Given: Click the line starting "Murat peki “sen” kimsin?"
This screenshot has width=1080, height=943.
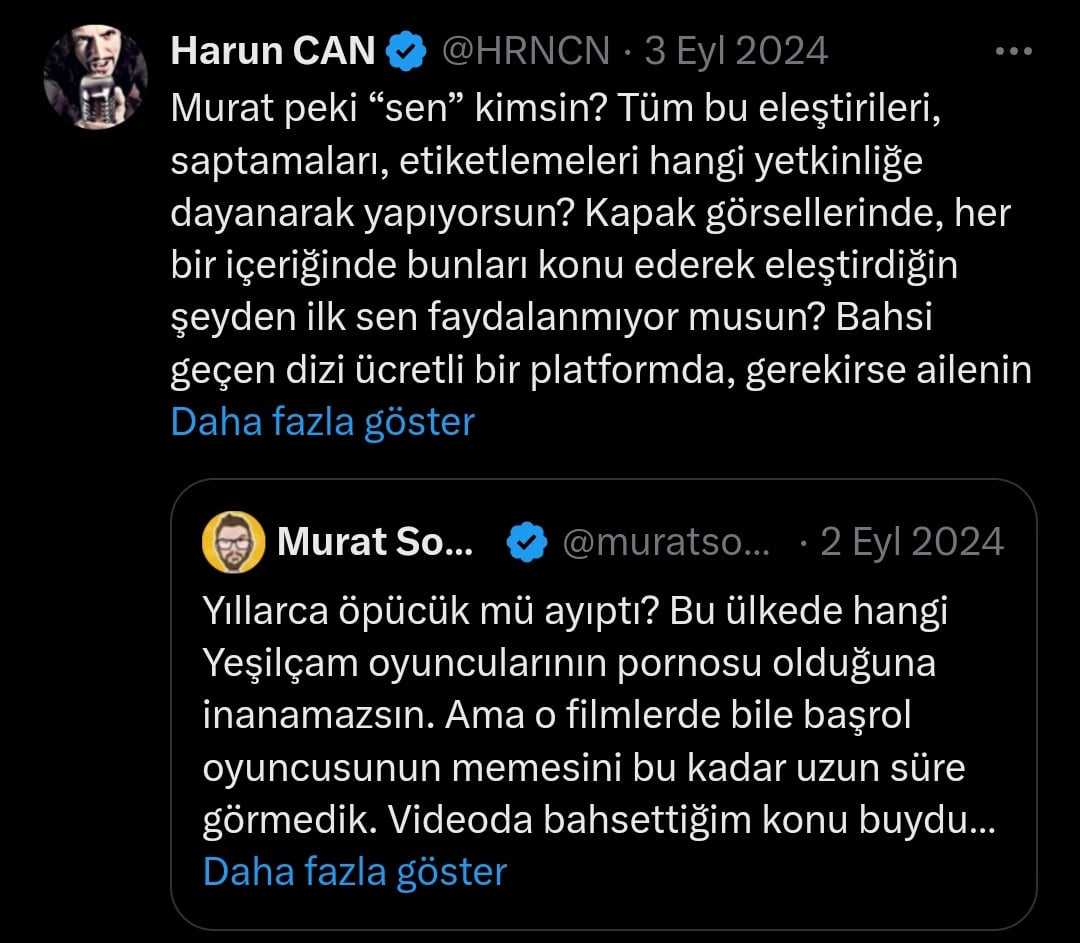Looking at the screenshot, I should (x=557, y=108).
